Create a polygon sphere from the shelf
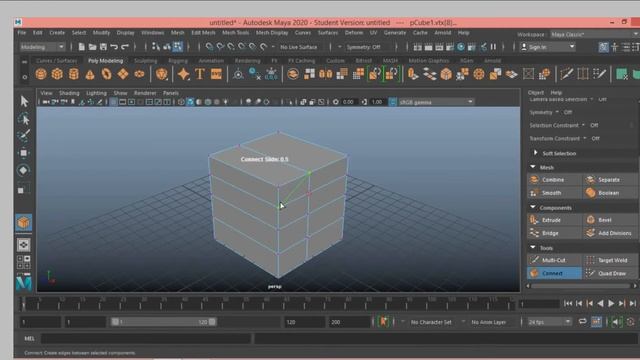The image size is (640, 360). click(x=41, y=74)
